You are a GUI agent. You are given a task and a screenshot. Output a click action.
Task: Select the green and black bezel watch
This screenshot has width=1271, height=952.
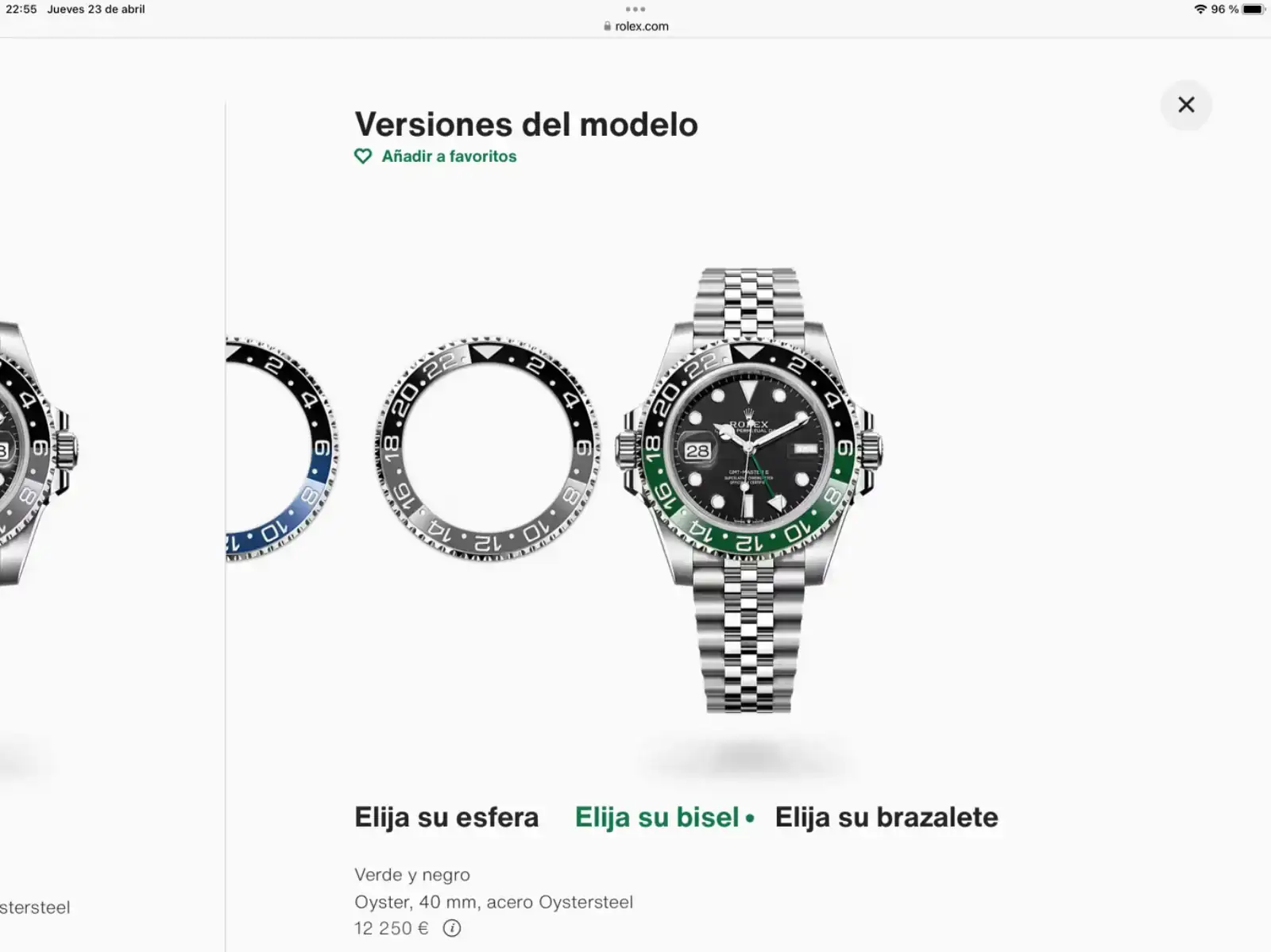pyautogui.click(x=749, y=490)
